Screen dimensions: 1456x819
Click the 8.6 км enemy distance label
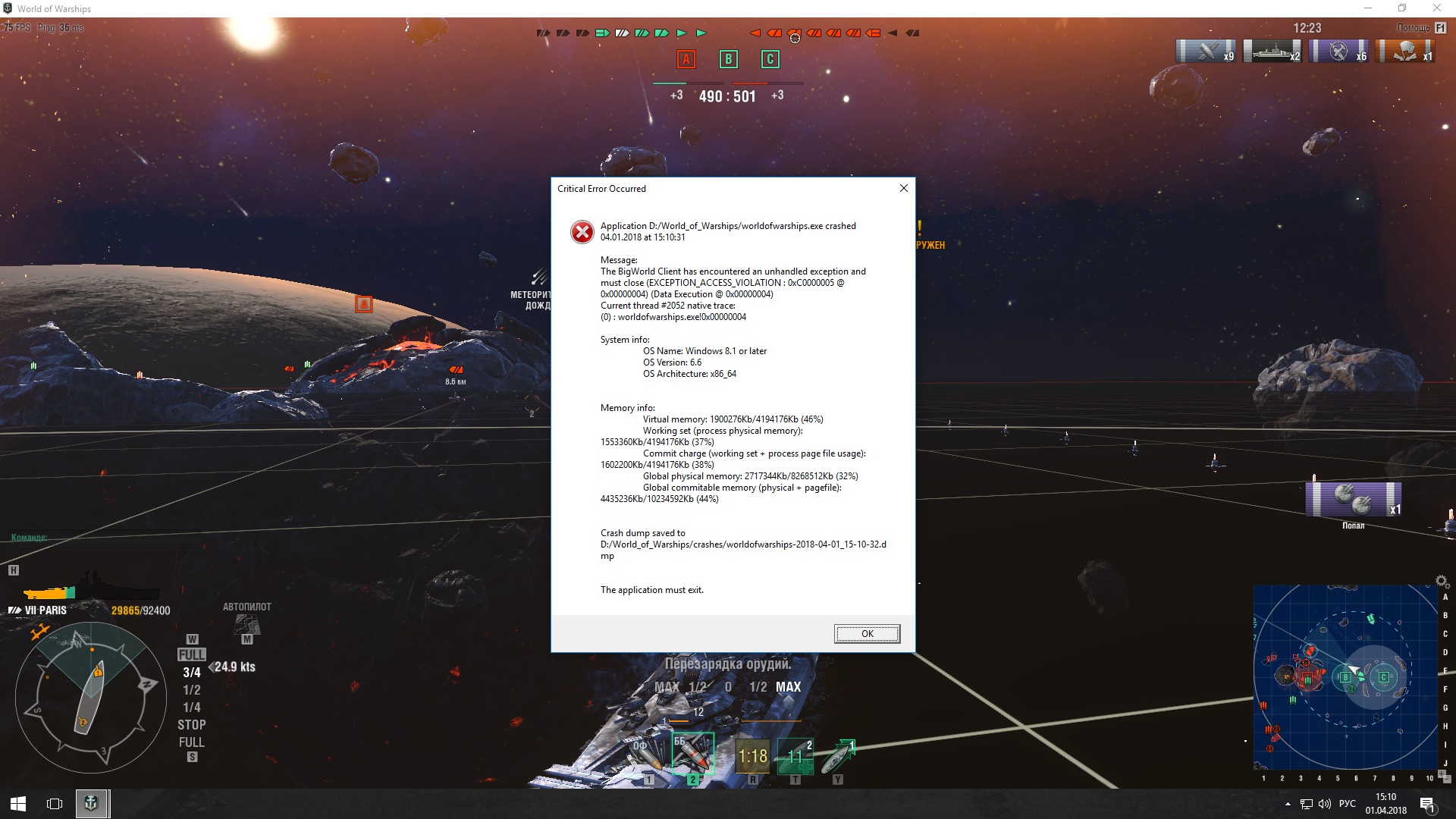[x=456, y=381]
